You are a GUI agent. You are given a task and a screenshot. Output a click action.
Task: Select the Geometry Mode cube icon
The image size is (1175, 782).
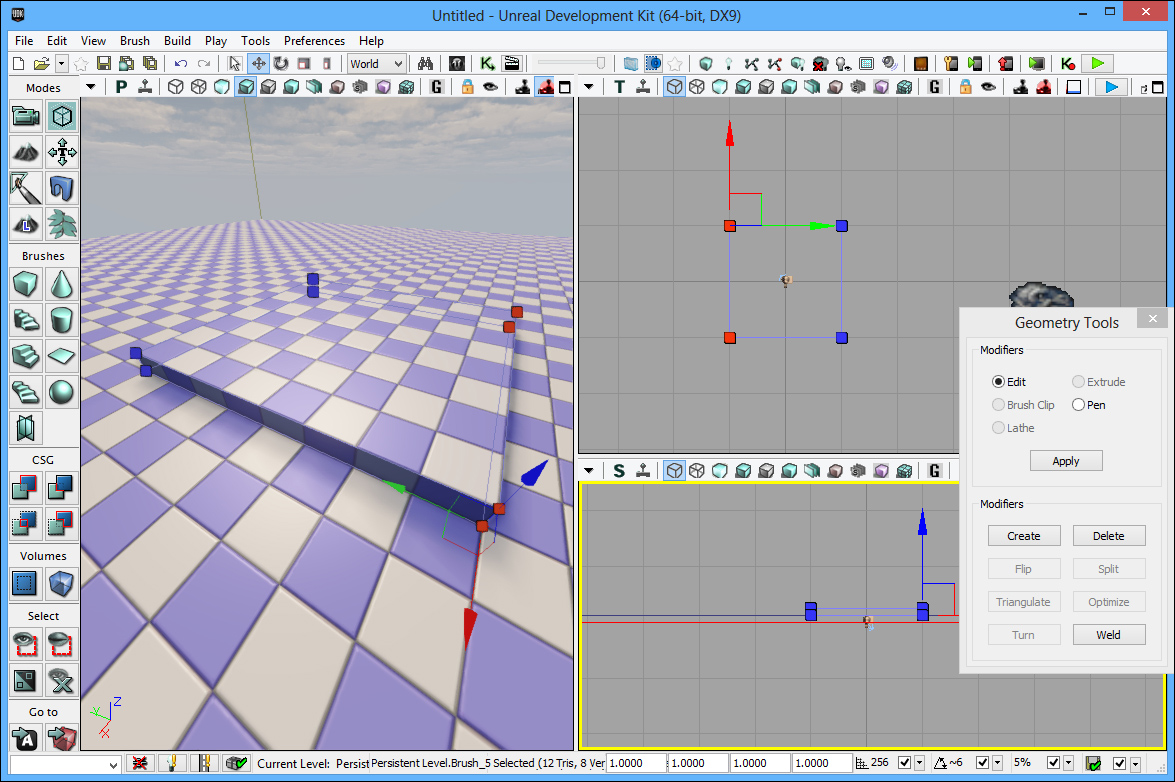click(x=62, y=117)
